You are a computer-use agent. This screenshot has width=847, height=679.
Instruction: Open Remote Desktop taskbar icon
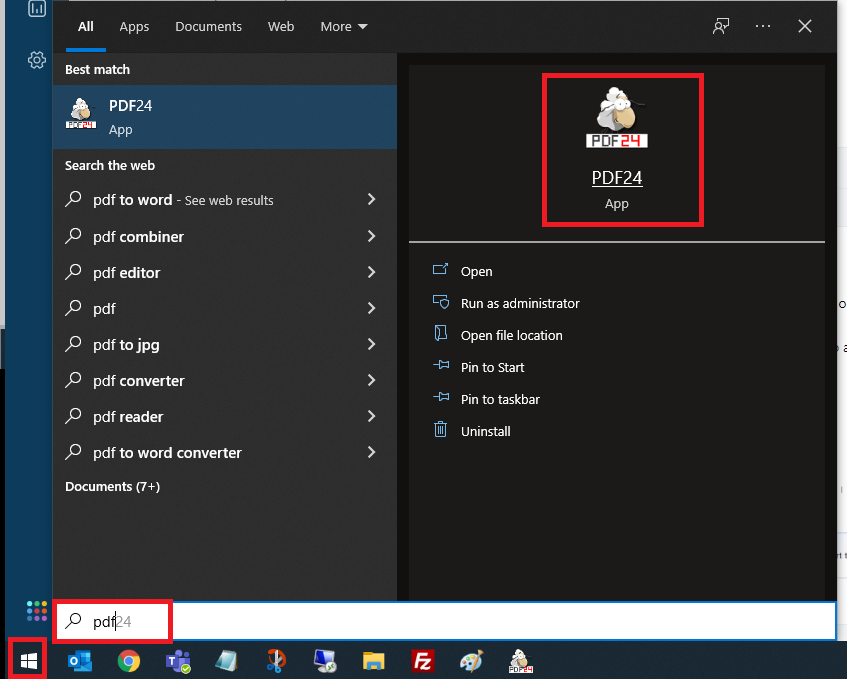click(325, 661)
